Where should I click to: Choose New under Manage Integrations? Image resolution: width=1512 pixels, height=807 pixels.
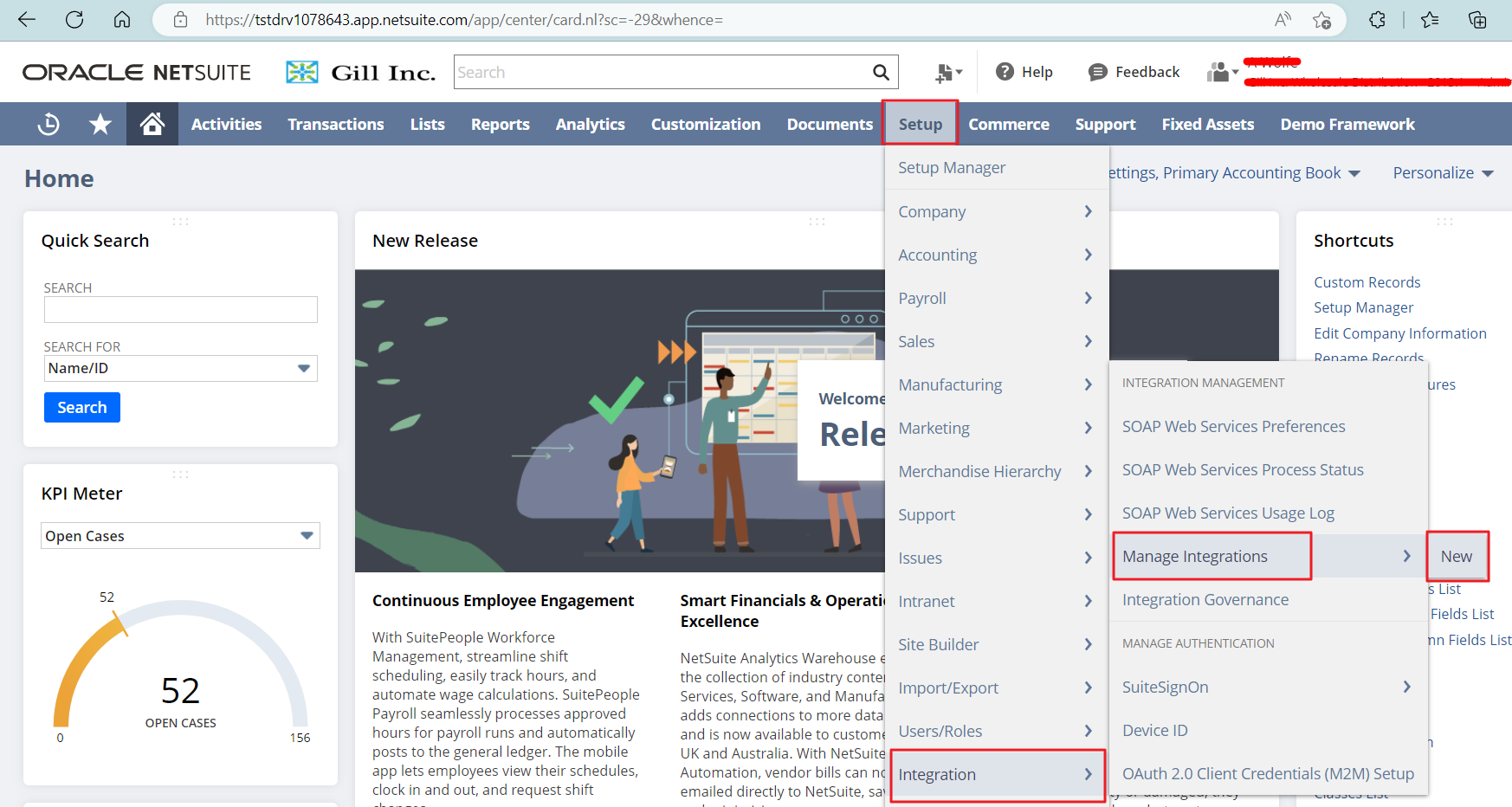[x=1456, y=557]
